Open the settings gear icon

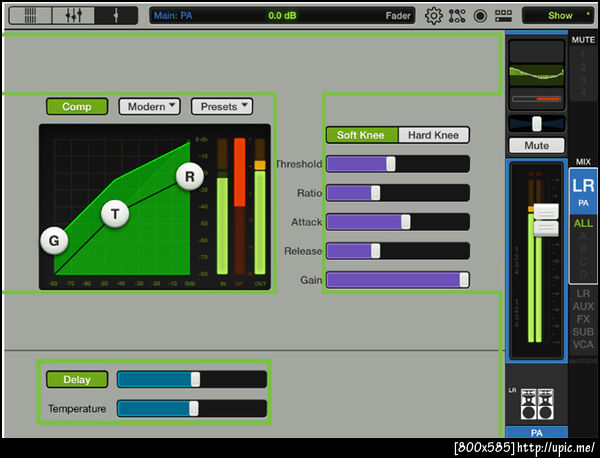434,16
